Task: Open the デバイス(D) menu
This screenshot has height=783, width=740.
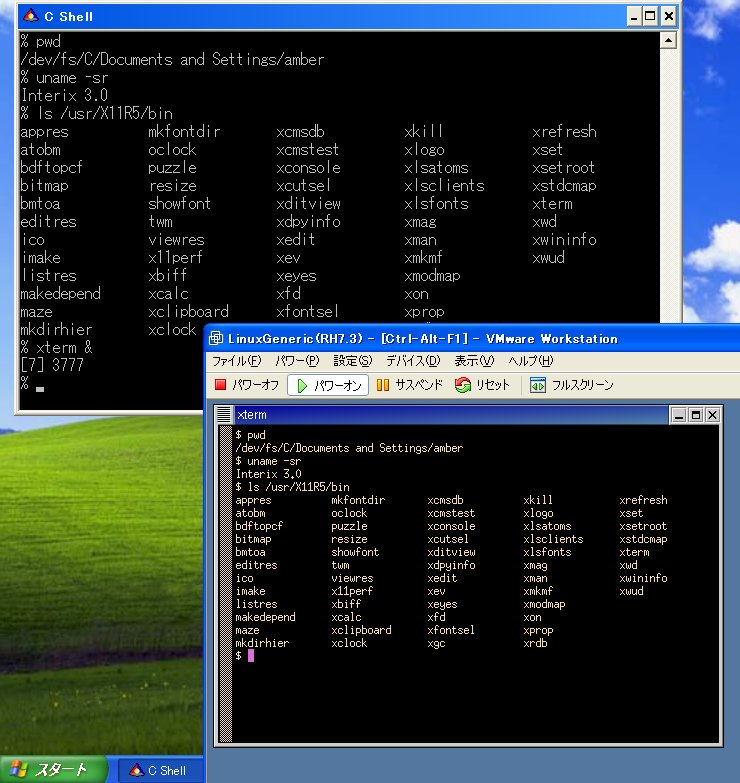Action: tap(413, 361)
